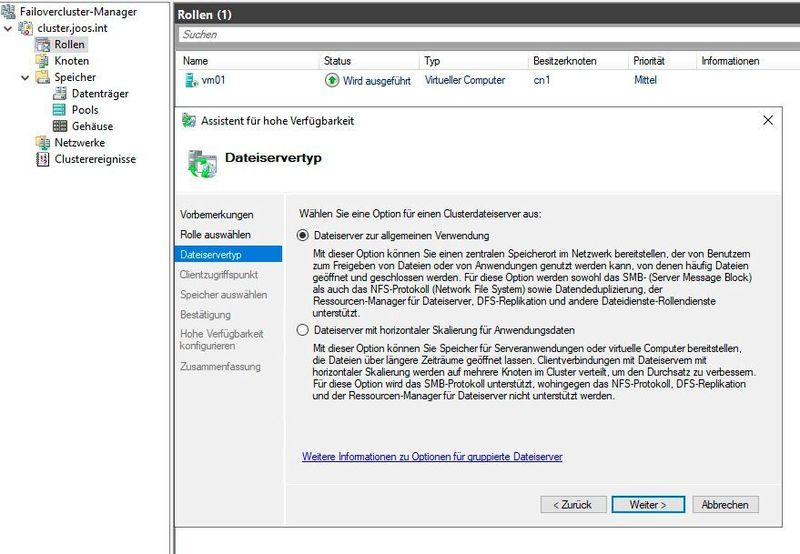
Task: Select the Gehäuse tree item label
Action: (x=92, y=126)
